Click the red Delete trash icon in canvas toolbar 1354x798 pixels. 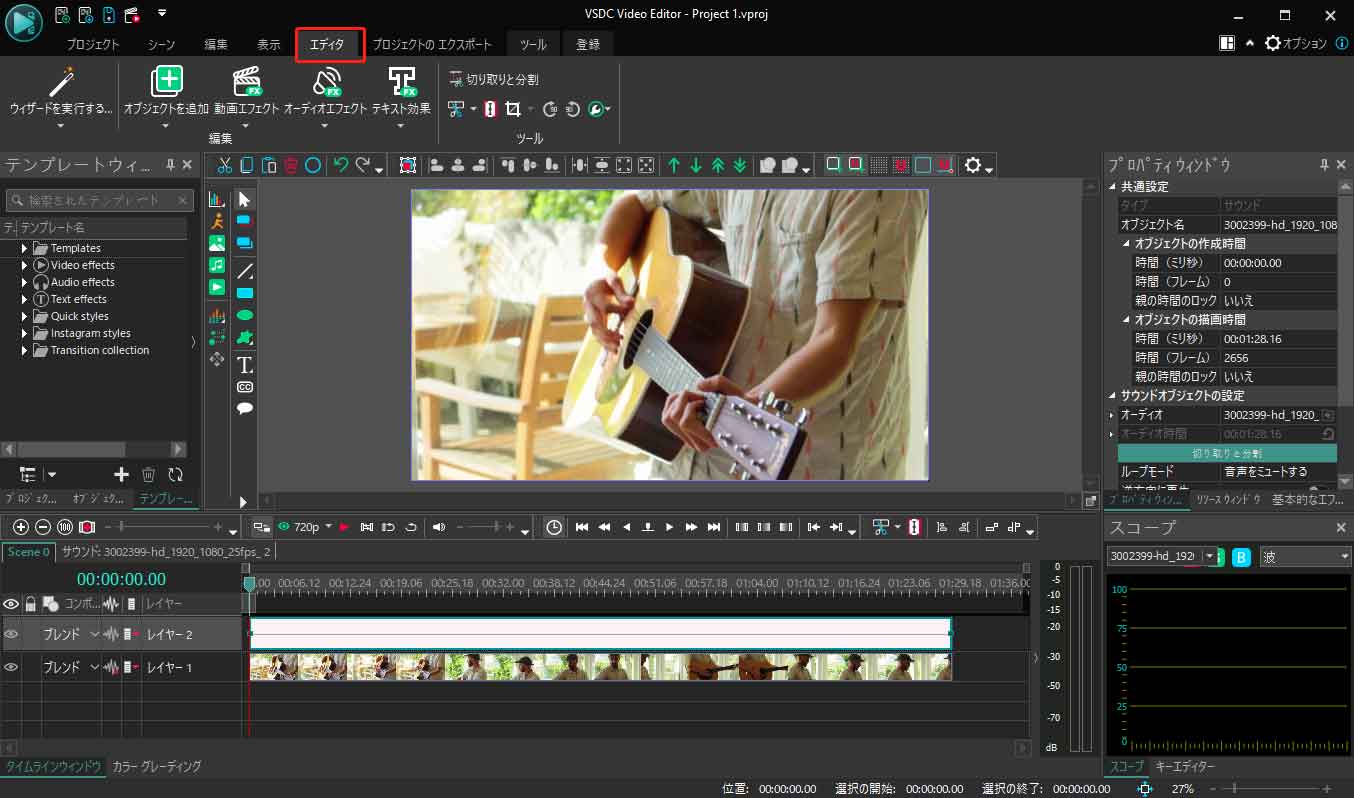[291, 166]
